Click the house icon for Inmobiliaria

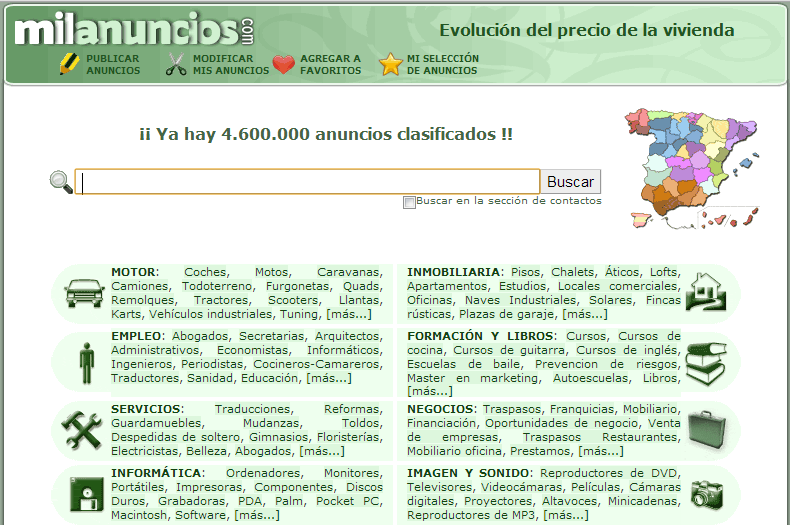pos(706,291)
